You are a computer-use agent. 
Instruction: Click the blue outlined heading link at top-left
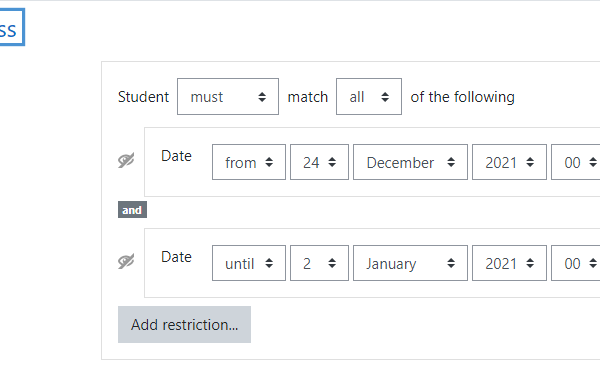coord(11,27)
